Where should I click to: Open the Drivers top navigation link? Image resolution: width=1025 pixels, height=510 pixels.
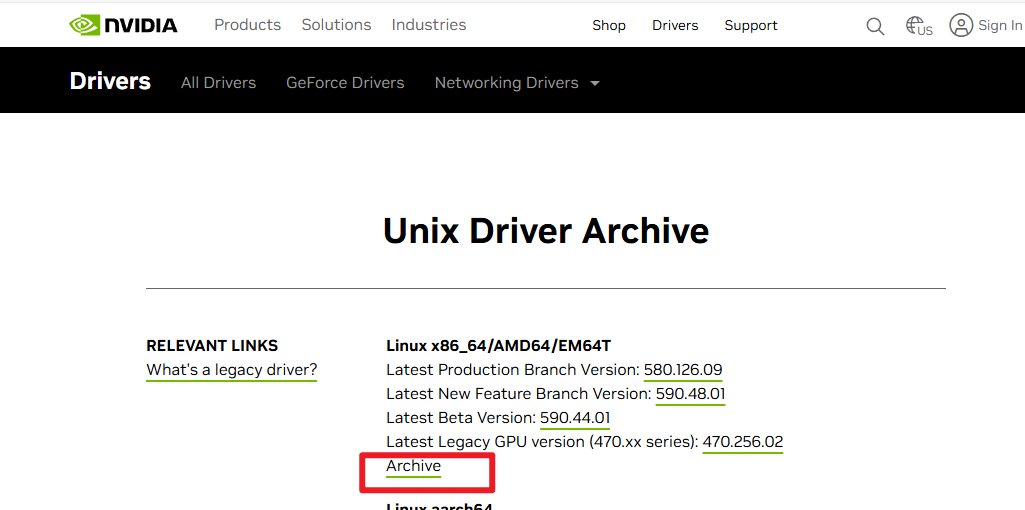tap(675, 26)
